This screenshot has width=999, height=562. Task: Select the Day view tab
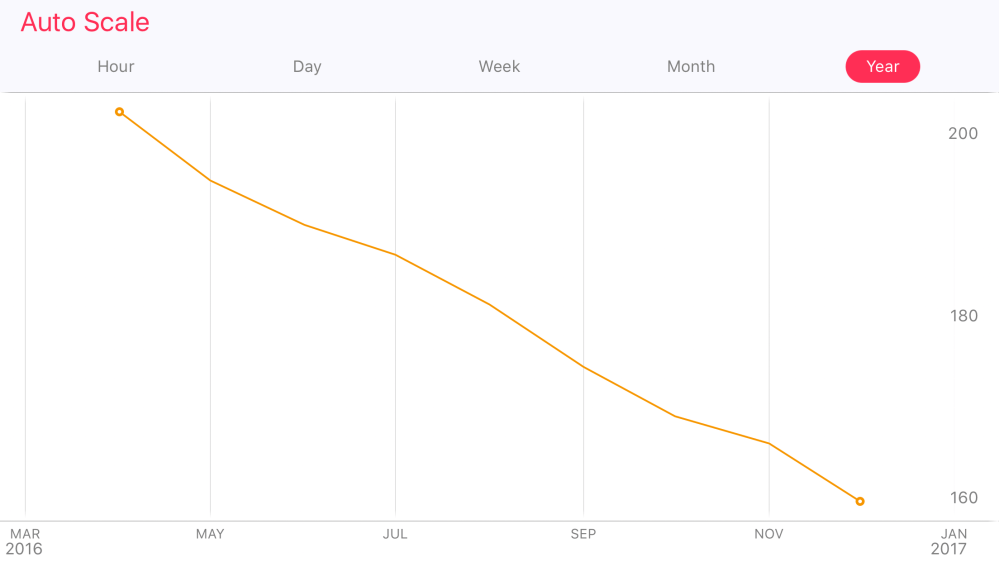coord(307,67)
